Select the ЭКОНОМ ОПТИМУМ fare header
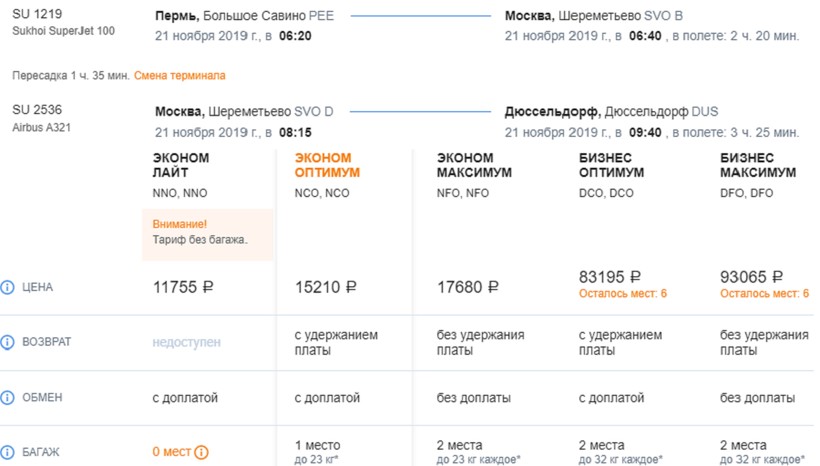Screen dimensions: 820x466 (x=327, y=165)
